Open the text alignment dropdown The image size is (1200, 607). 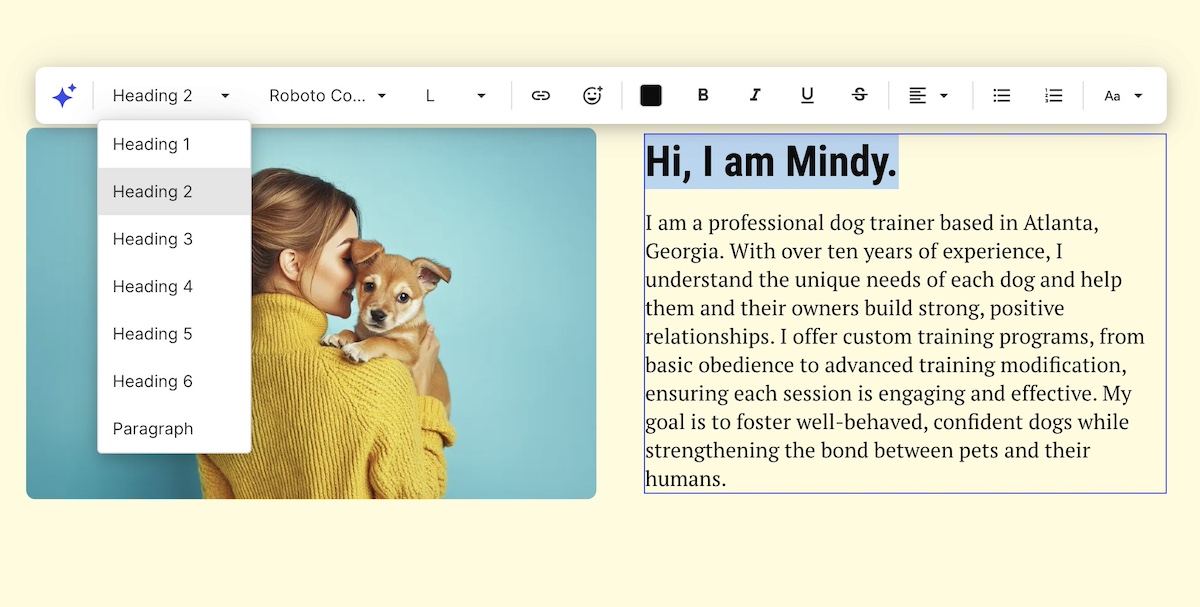(929, 95)
